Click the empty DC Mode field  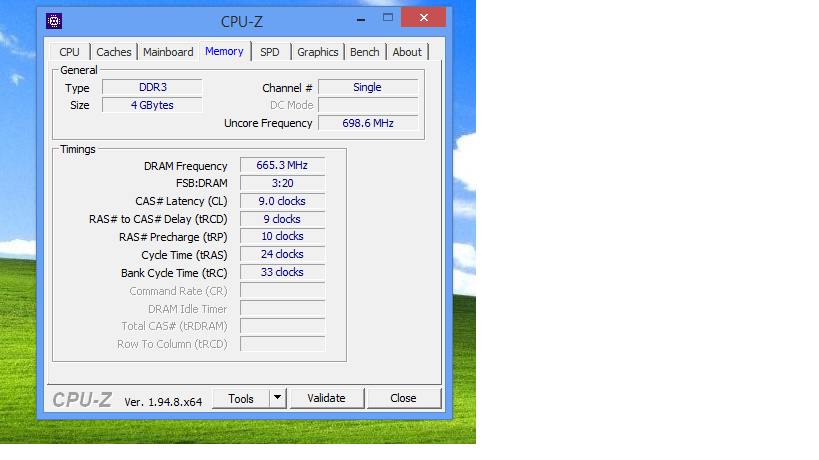368,105
